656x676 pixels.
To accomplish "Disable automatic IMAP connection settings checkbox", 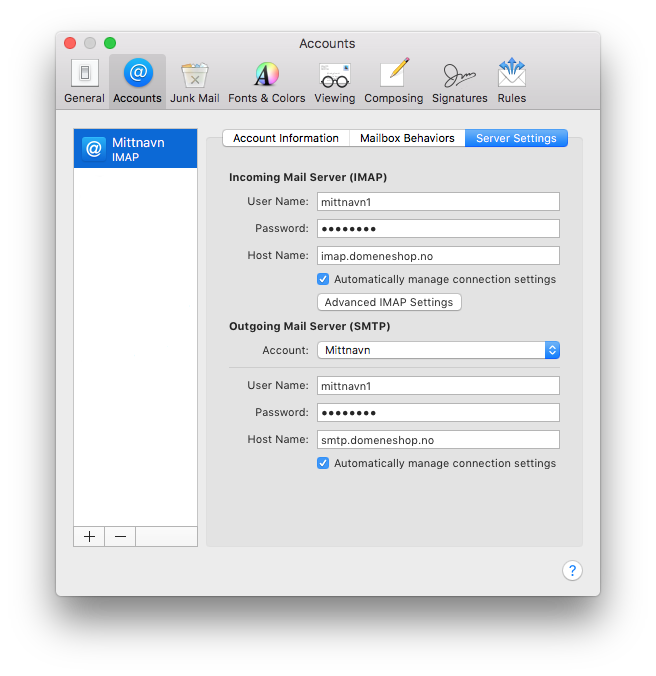I will click(323, 279).
